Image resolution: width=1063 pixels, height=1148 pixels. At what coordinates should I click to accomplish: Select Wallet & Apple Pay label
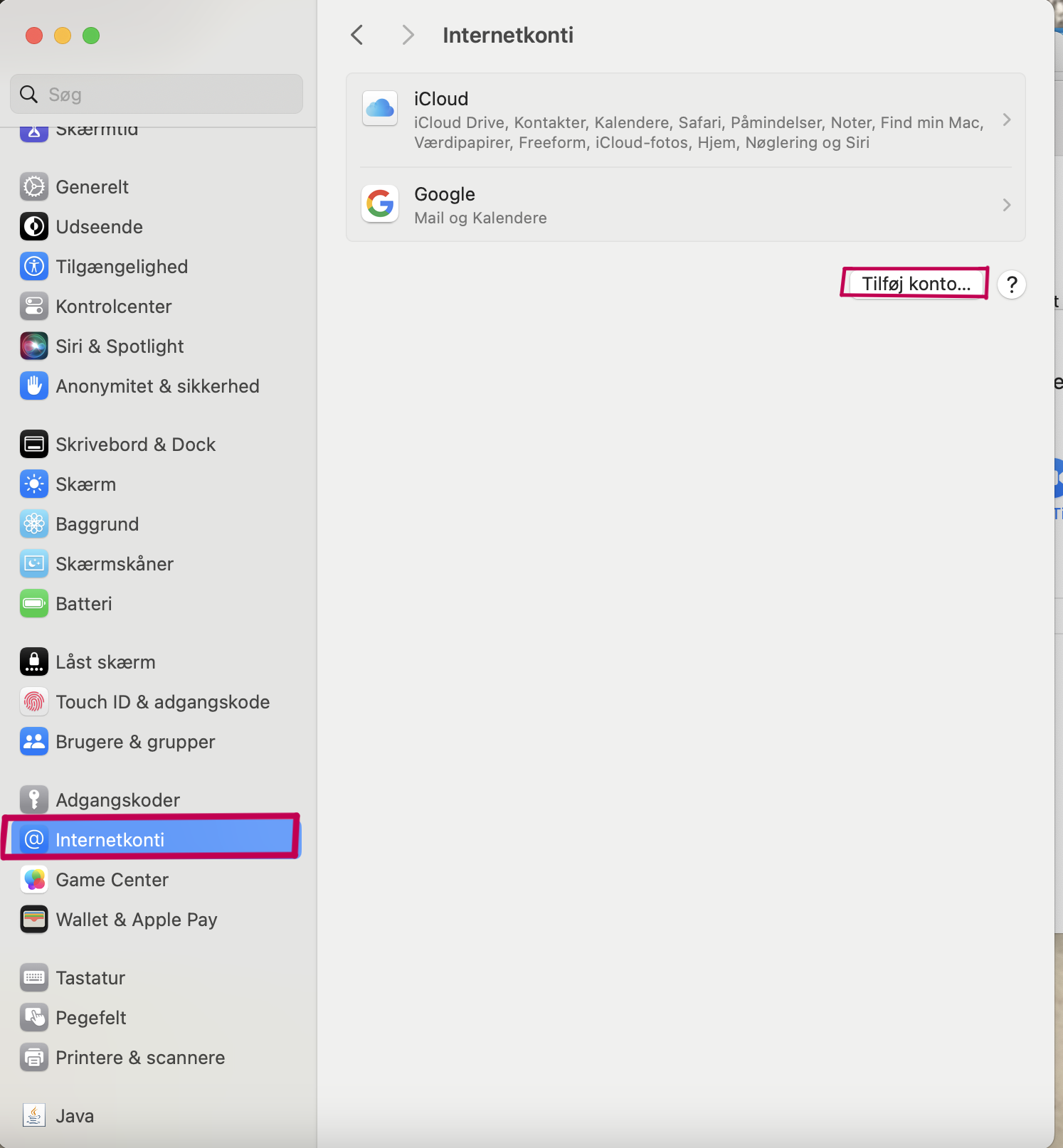tap(137, 920)
